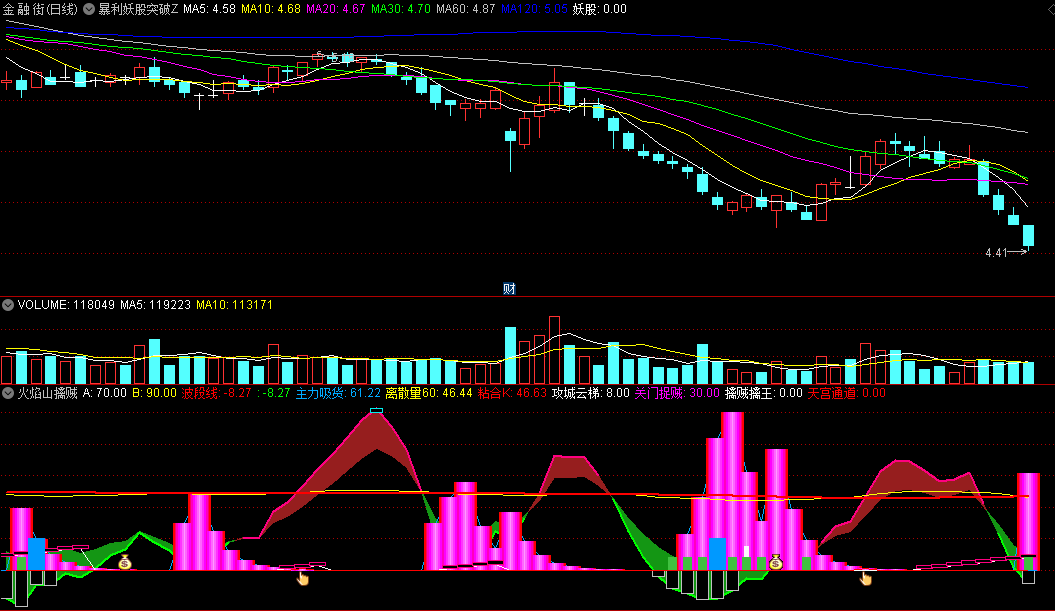This screenshot has width=1055, height=611.
Task: Select the 金融街(日线) chart title
Action: 40,9
